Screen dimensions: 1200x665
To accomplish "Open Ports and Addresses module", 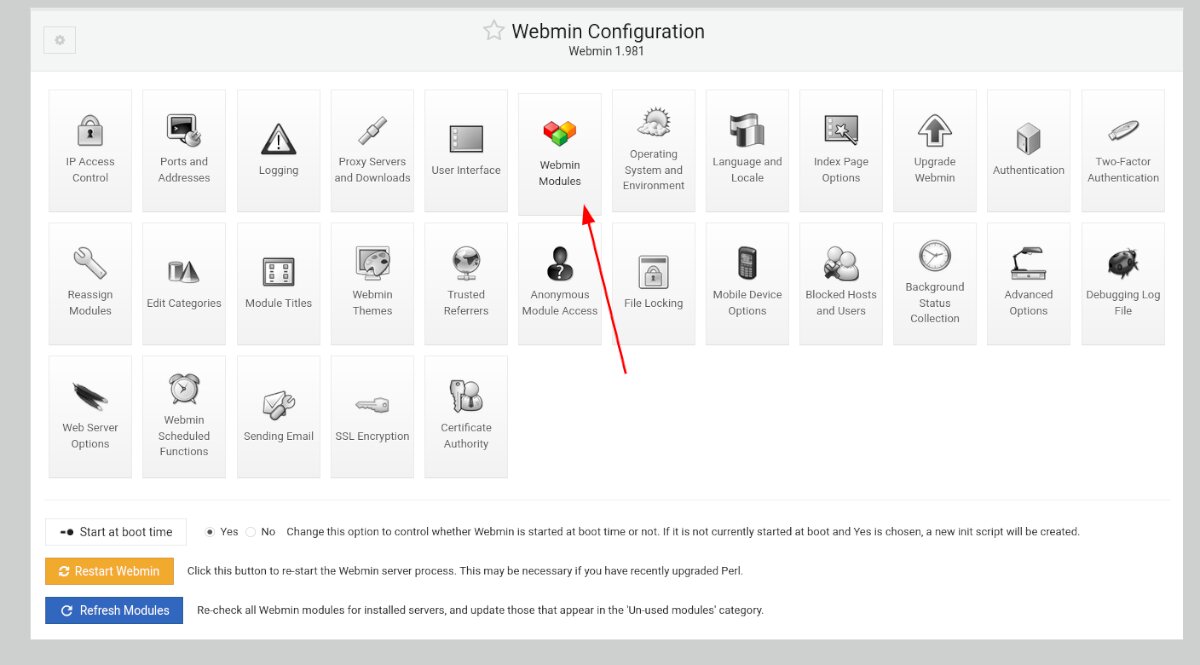I will click(x=184, y=150).
